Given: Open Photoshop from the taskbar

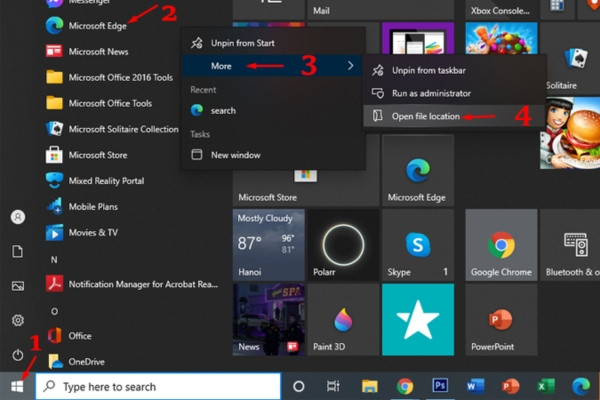Looking at the screenshot, I should (440, 386).
